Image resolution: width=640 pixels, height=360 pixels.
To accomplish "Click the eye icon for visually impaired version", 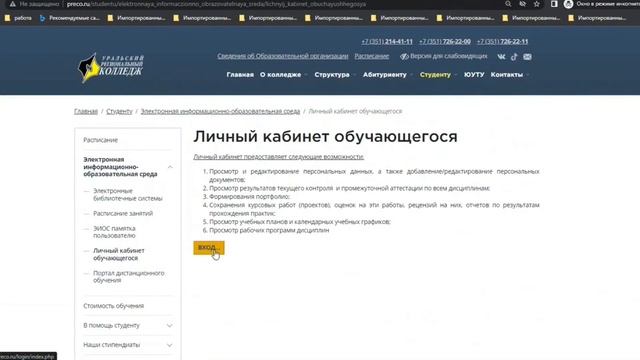I will (404, 56).
